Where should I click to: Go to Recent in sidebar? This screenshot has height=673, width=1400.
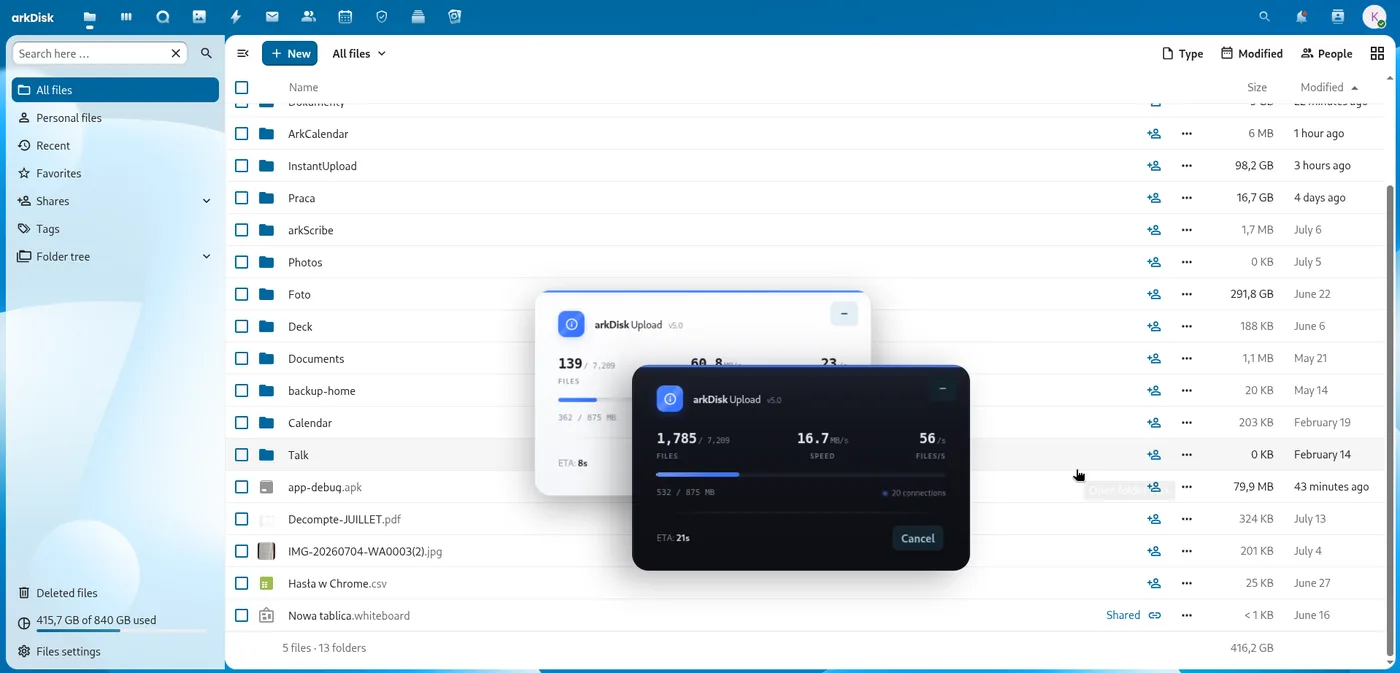(x=115, y=146)
